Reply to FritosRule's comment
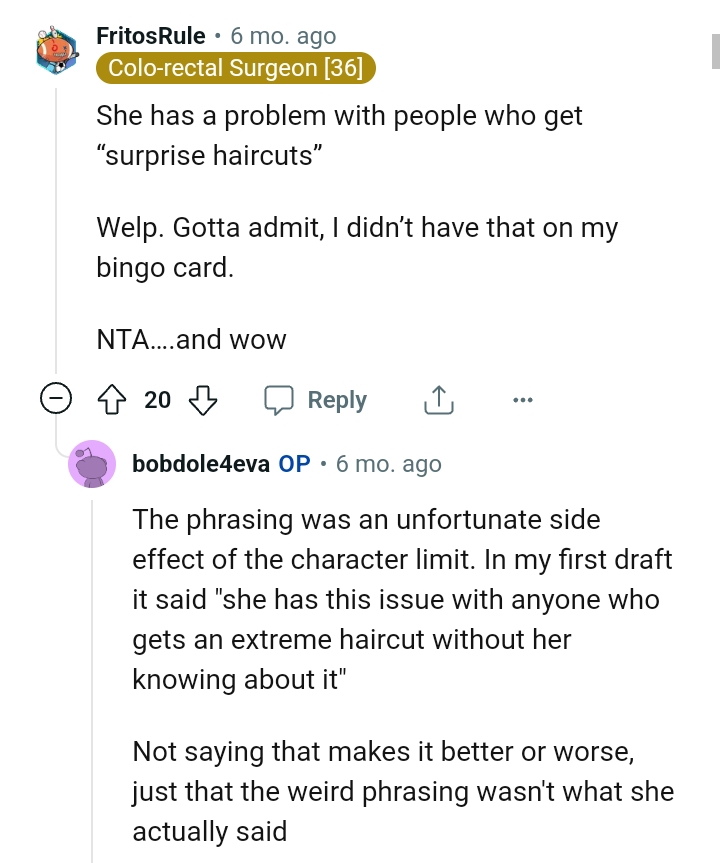720x863 pixels. [x=316, y=401]
